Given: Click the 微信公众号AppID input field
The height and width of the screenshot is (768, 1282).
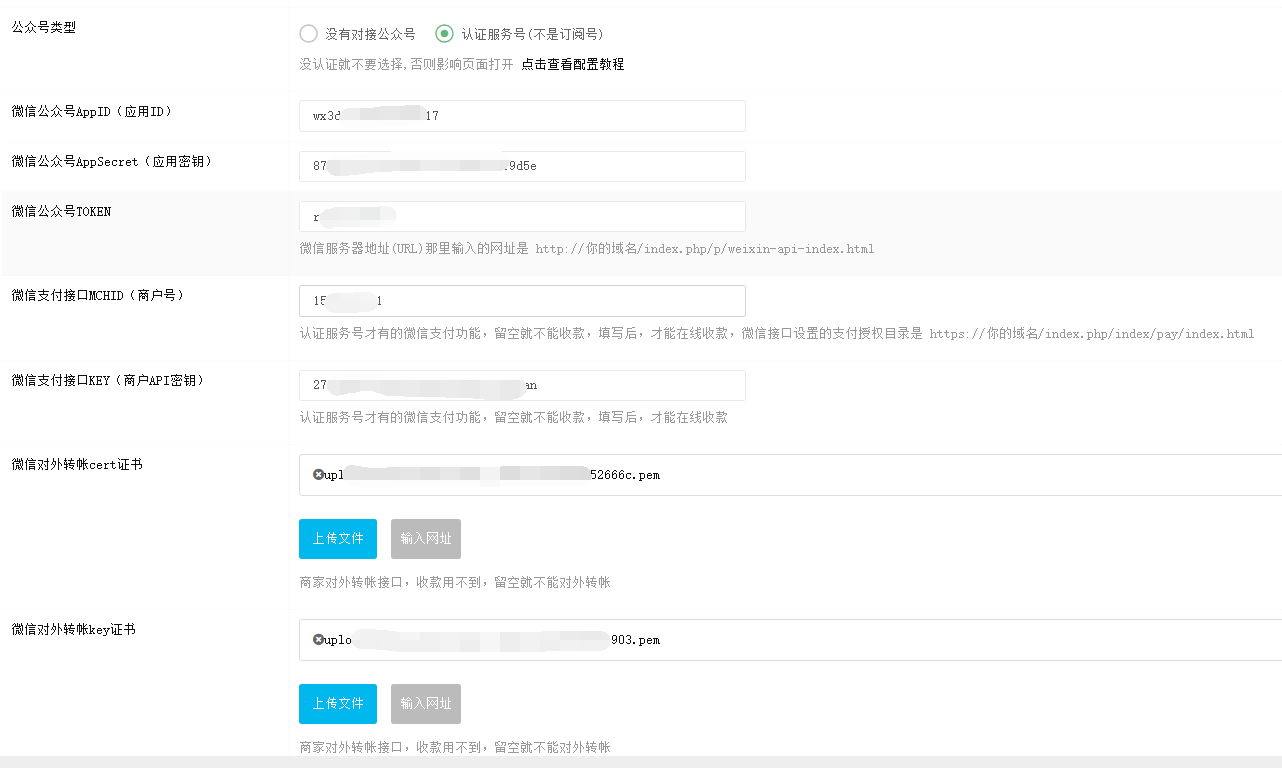Looking at the screenshot, I should [x=522, y=116].
